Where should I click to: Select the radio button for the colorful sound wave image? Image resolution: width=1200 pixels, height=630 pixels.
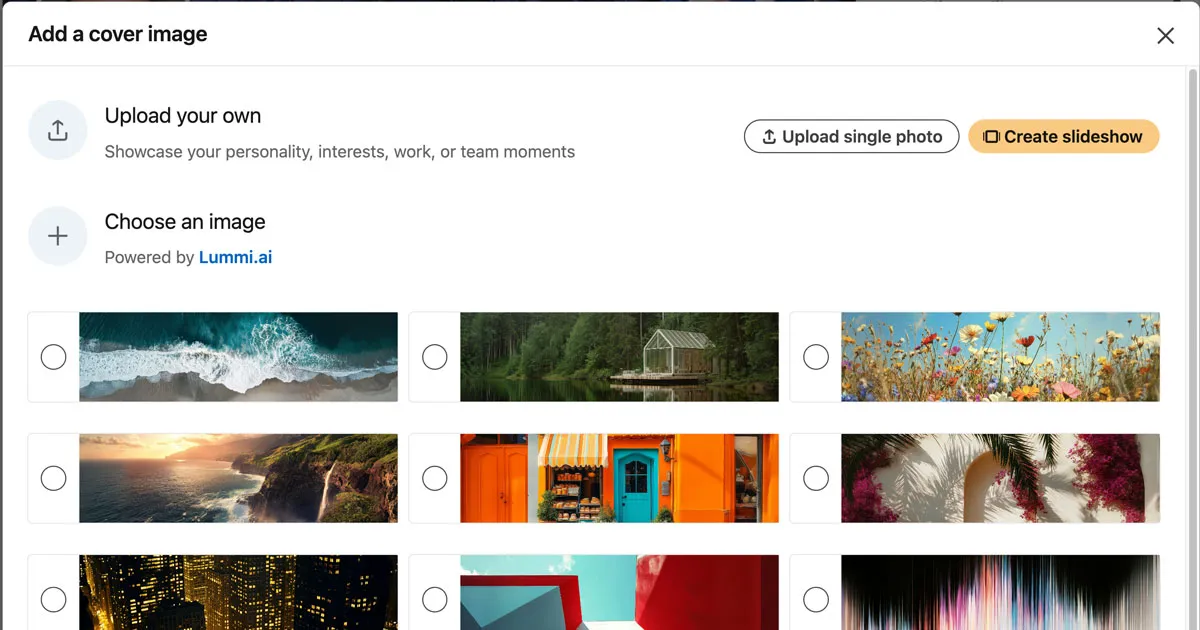[x=816, y=599]
